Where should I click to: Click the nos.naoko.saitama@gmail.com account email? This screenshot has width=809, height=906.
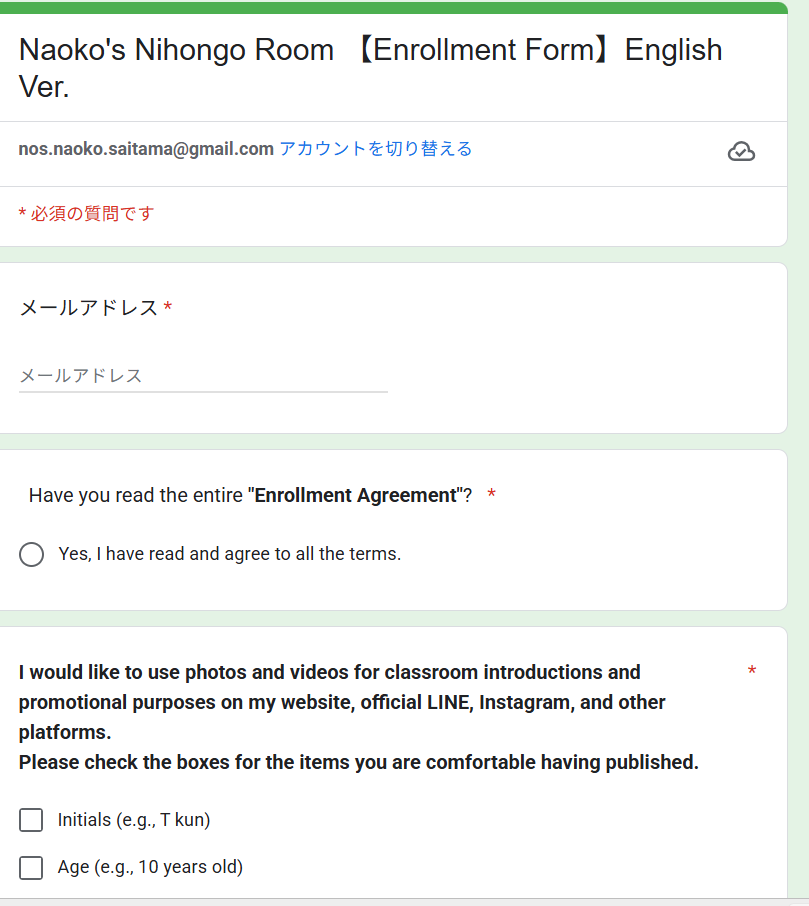click(146, 149)
